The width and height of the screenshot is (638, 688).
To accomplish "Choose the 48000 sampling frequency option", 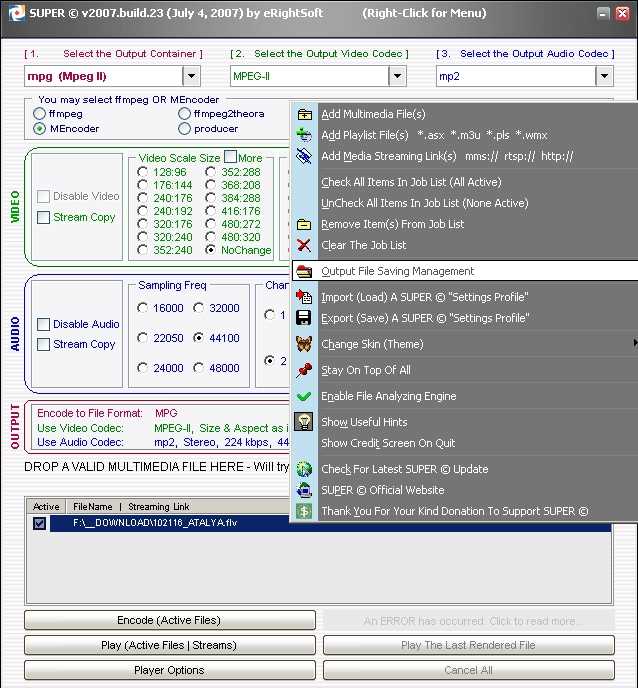I will [x=200, y=368].
